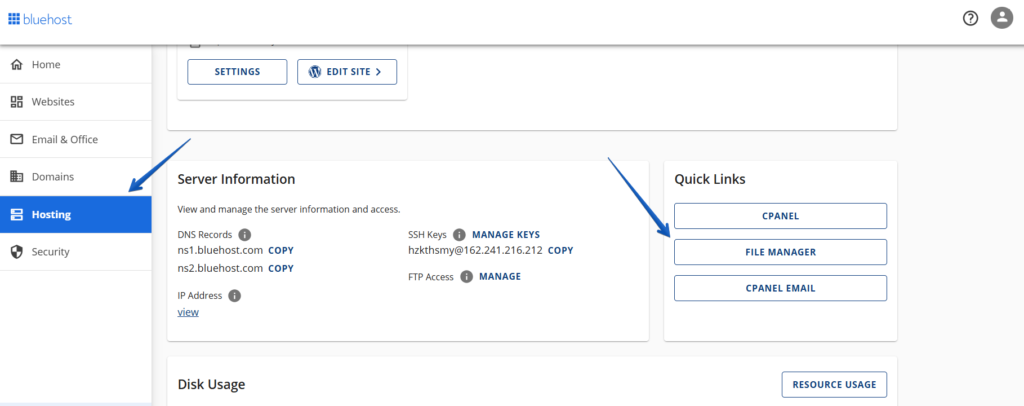Image resolution: width=1024 pixels, height=406 pixels.
Task: Click 'View and manage the server information' text
Action: coord(289,210)
